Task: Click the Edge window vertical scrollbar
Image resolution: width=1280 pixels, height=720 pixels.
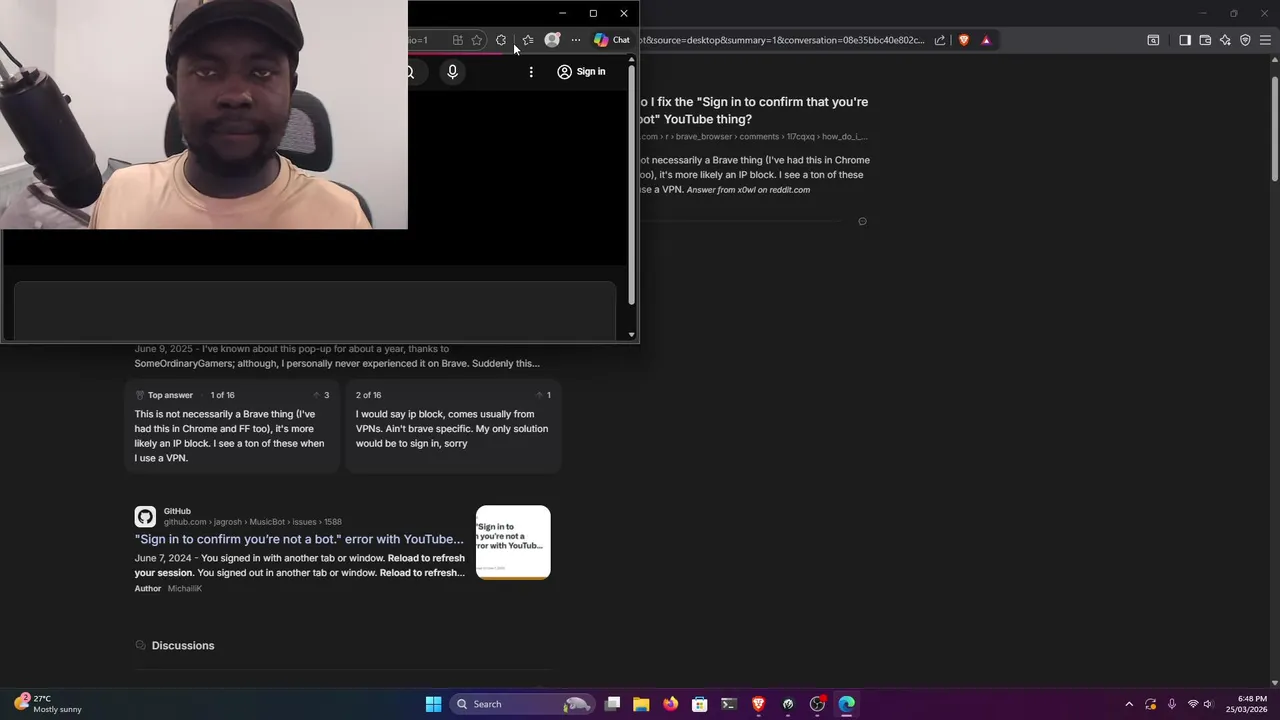Action: 632,186
